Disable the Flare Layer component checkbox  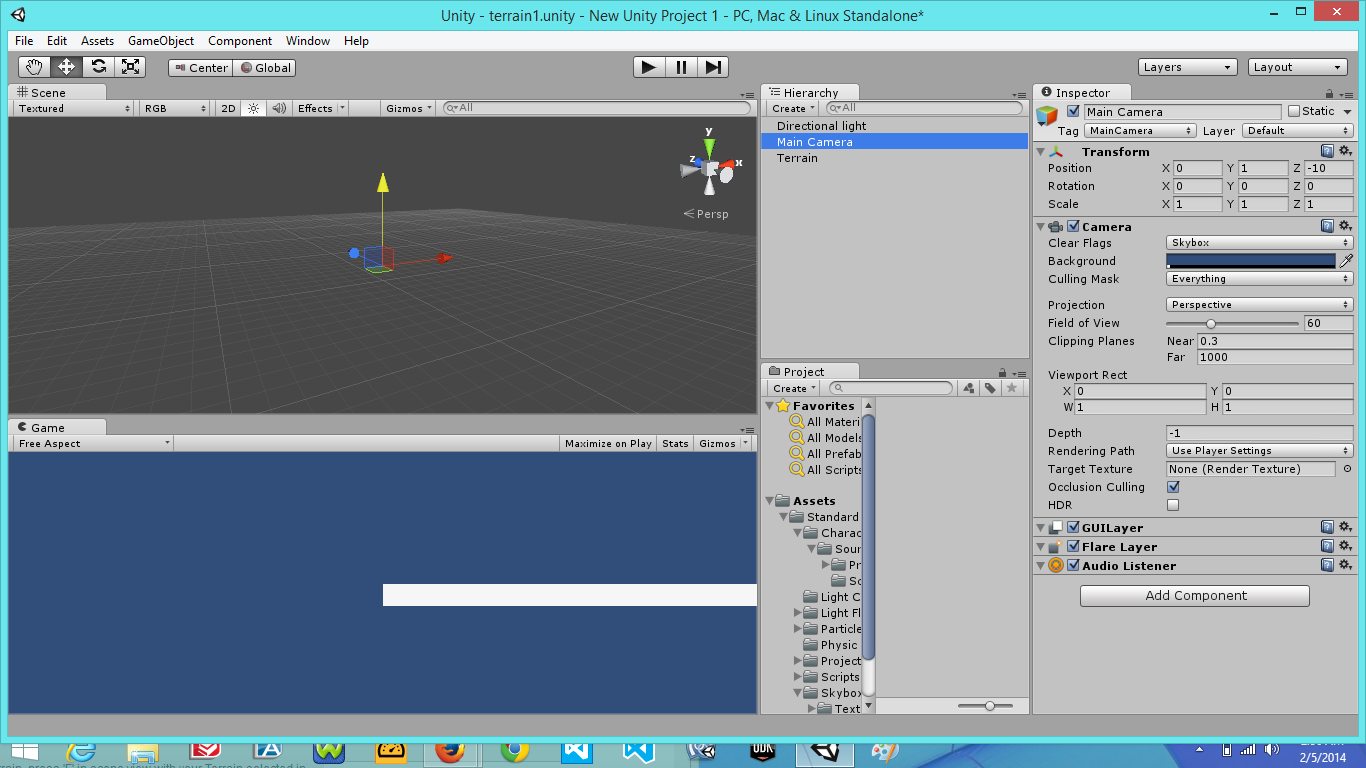(1073, 546)
